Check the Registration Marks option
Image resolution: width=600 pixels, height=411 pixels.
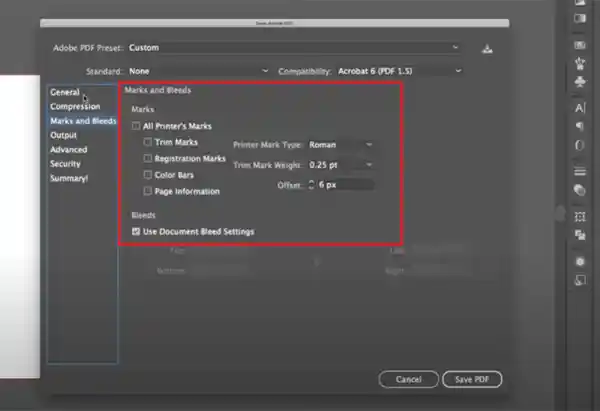pos(148,158)
